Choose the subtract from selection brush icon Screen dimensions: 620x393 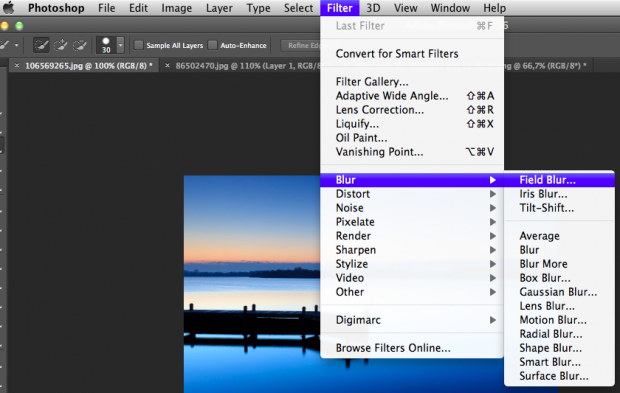tap(79, 45)
